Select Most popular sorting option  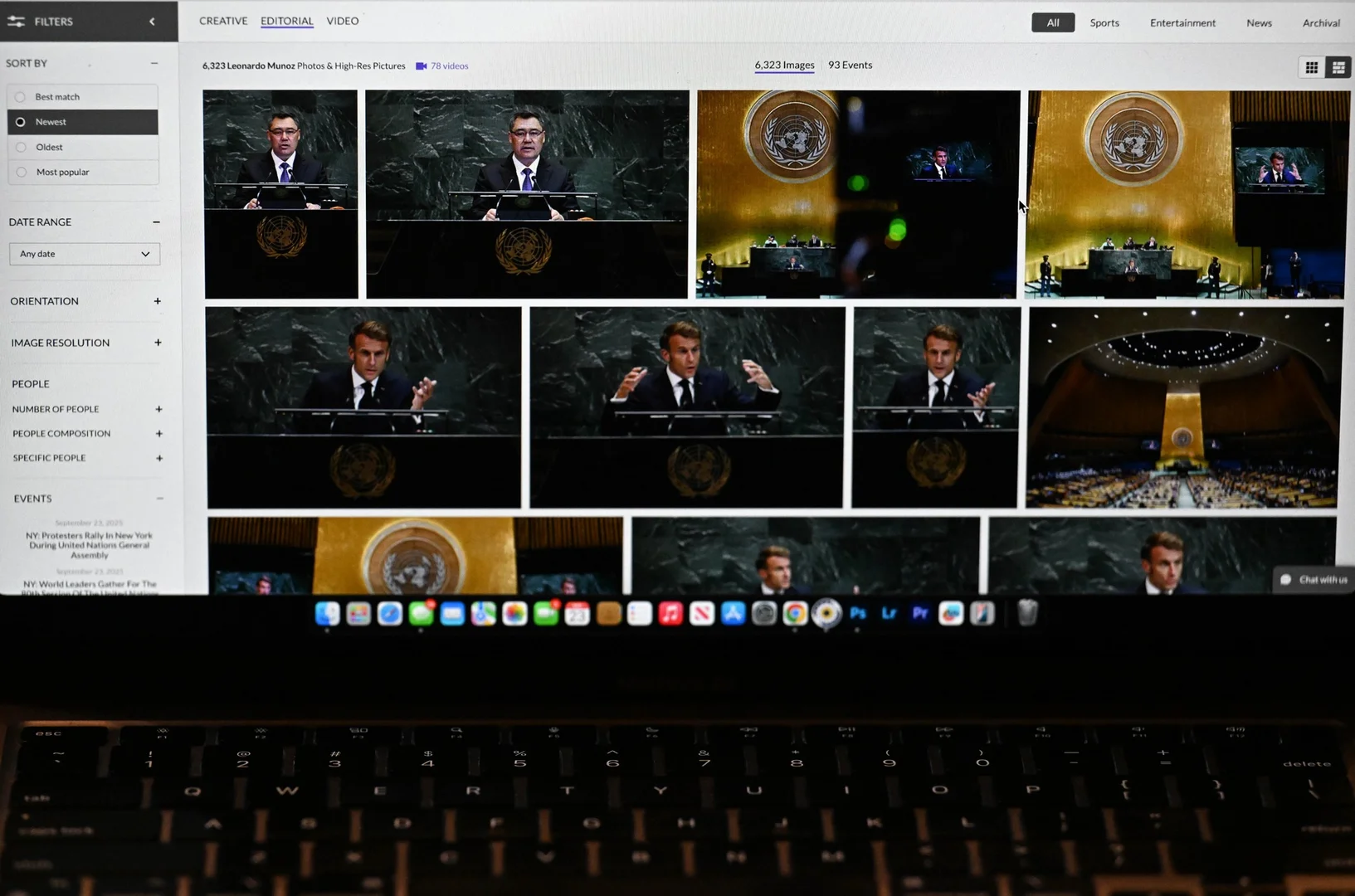[22, 173]
